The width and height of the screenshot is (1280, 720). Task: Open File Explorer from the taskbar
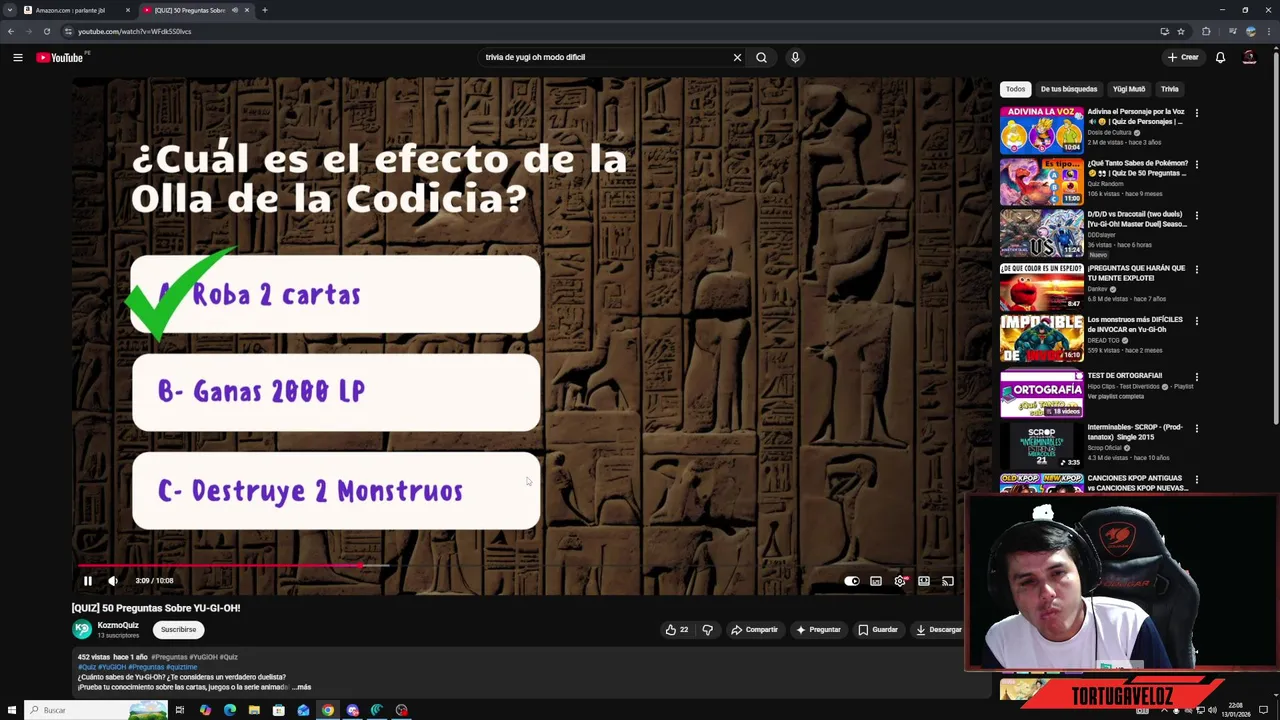coord(254,710)
